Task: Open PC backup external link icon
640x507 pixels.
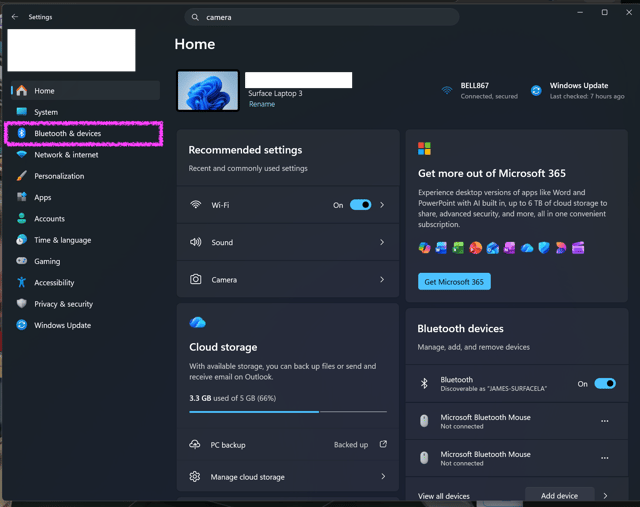Action: coord(383,444)
